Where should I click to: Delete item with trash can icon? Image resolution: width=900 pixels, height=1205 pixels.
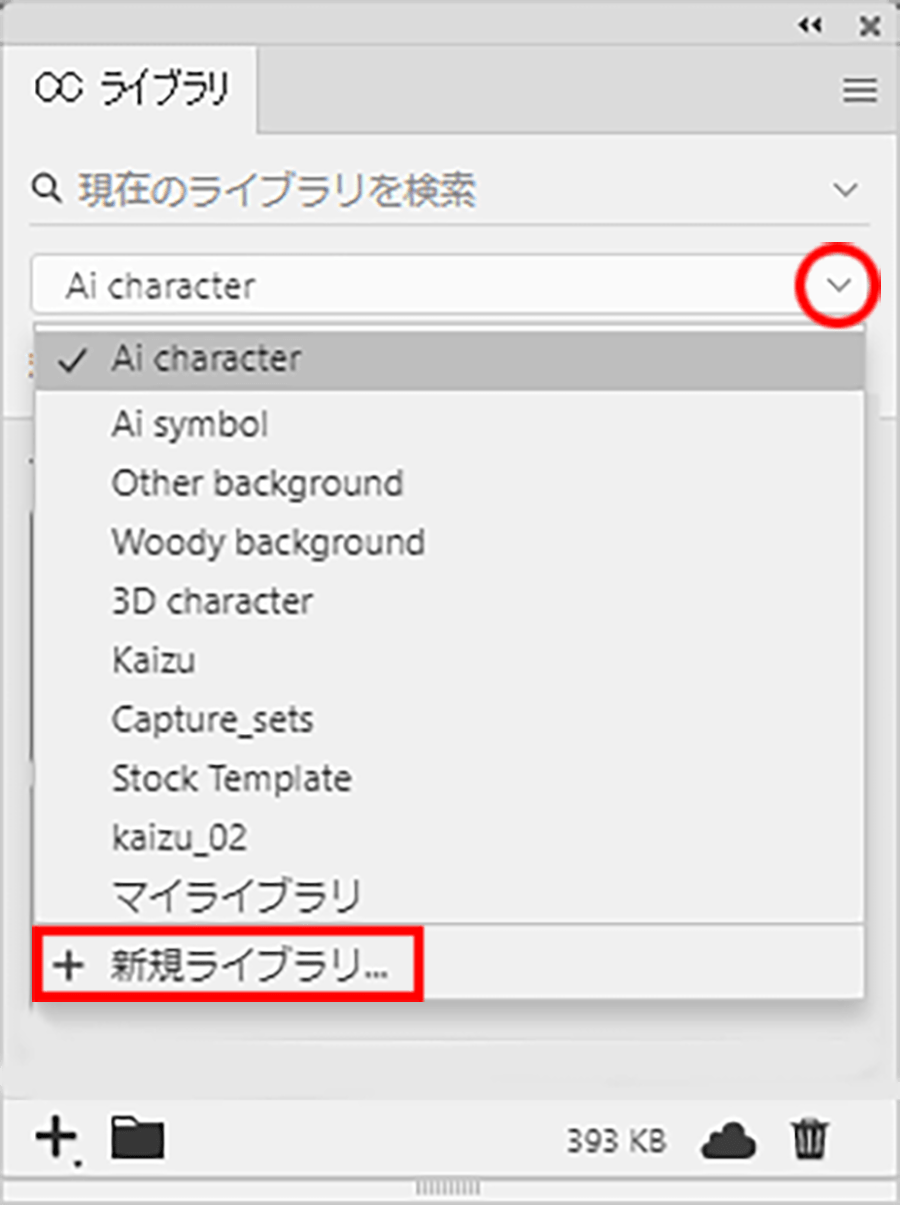click(809, 1139)
